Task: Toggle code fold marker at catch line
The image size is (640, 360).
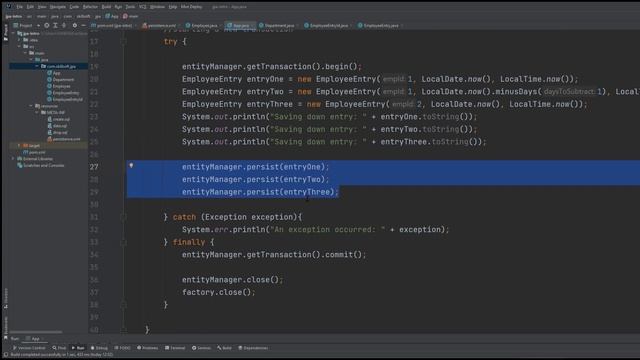Action: point(123,217)
